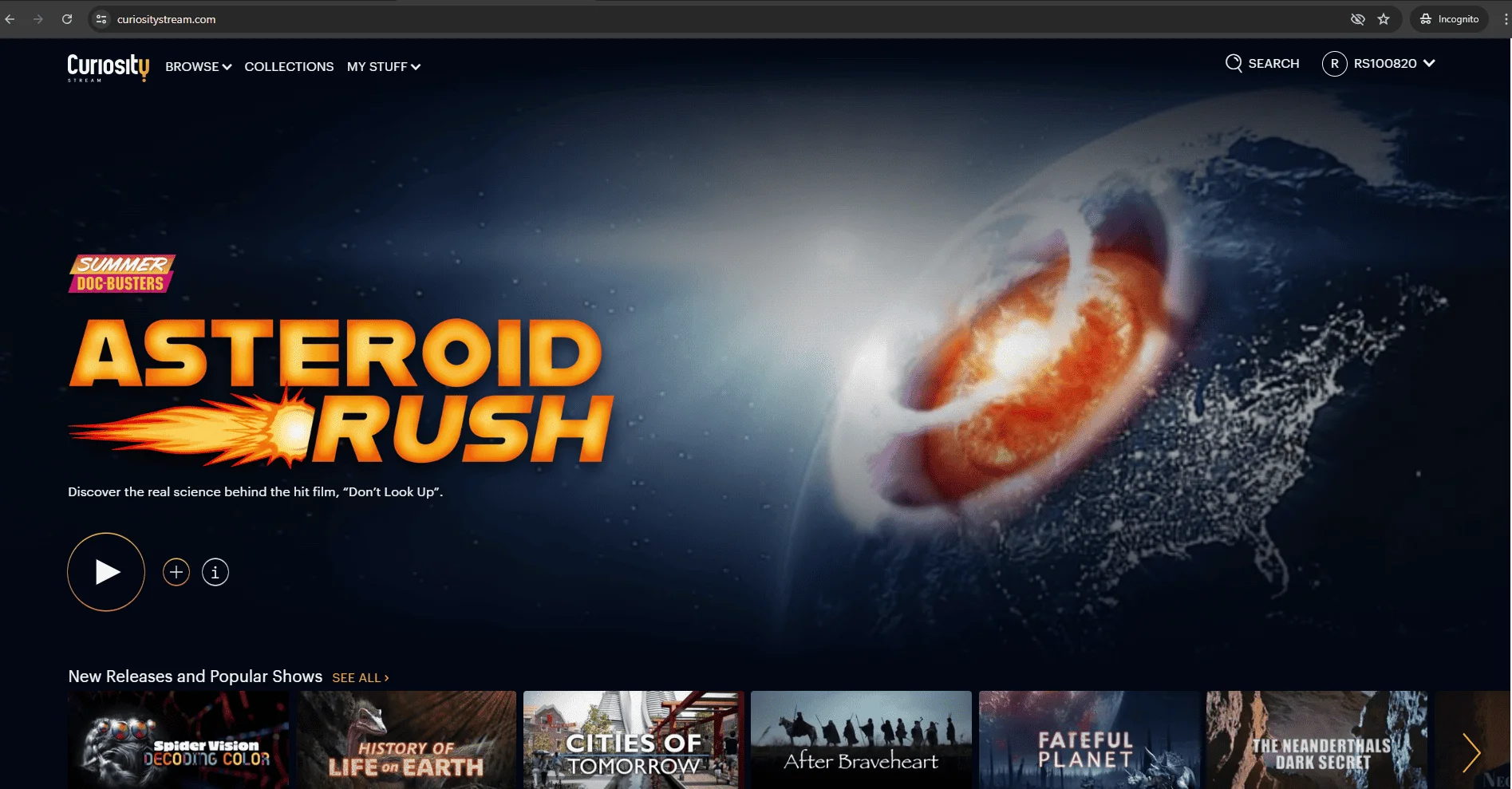Click the SEARCH label

click(1273, 64)
